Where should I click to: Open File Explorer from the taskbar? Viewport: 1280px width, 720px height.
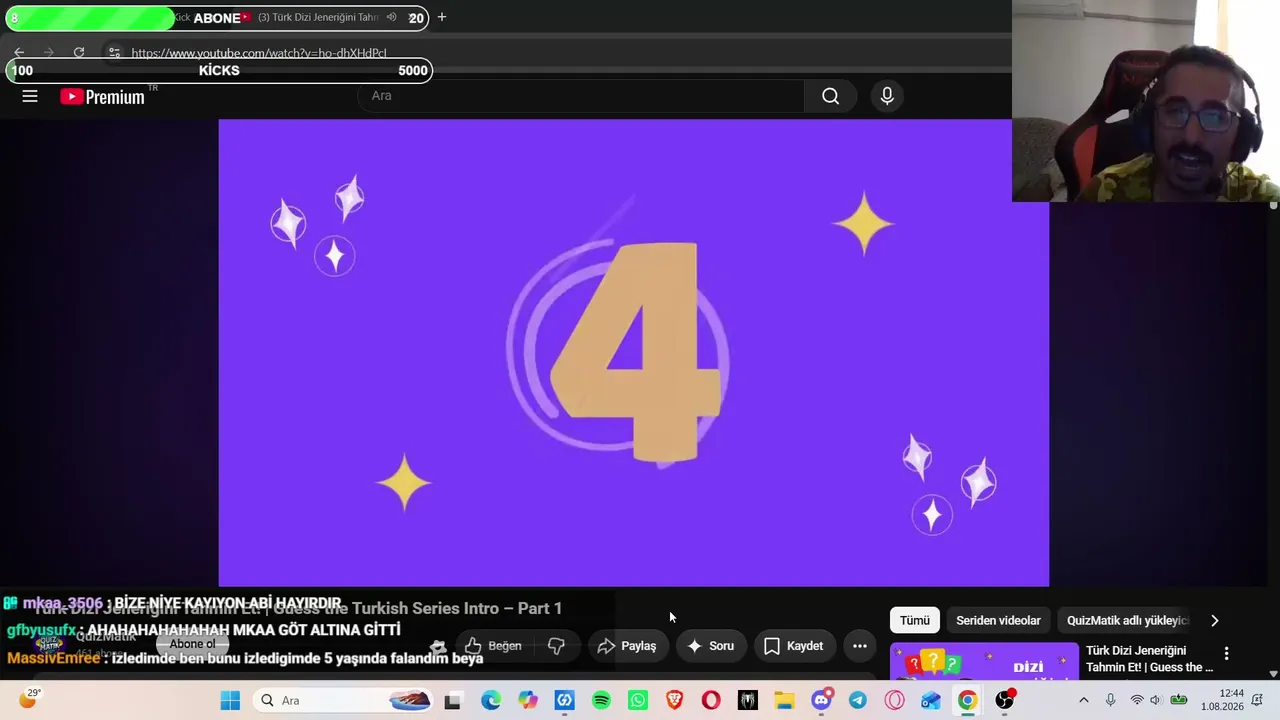coord(784,700)
